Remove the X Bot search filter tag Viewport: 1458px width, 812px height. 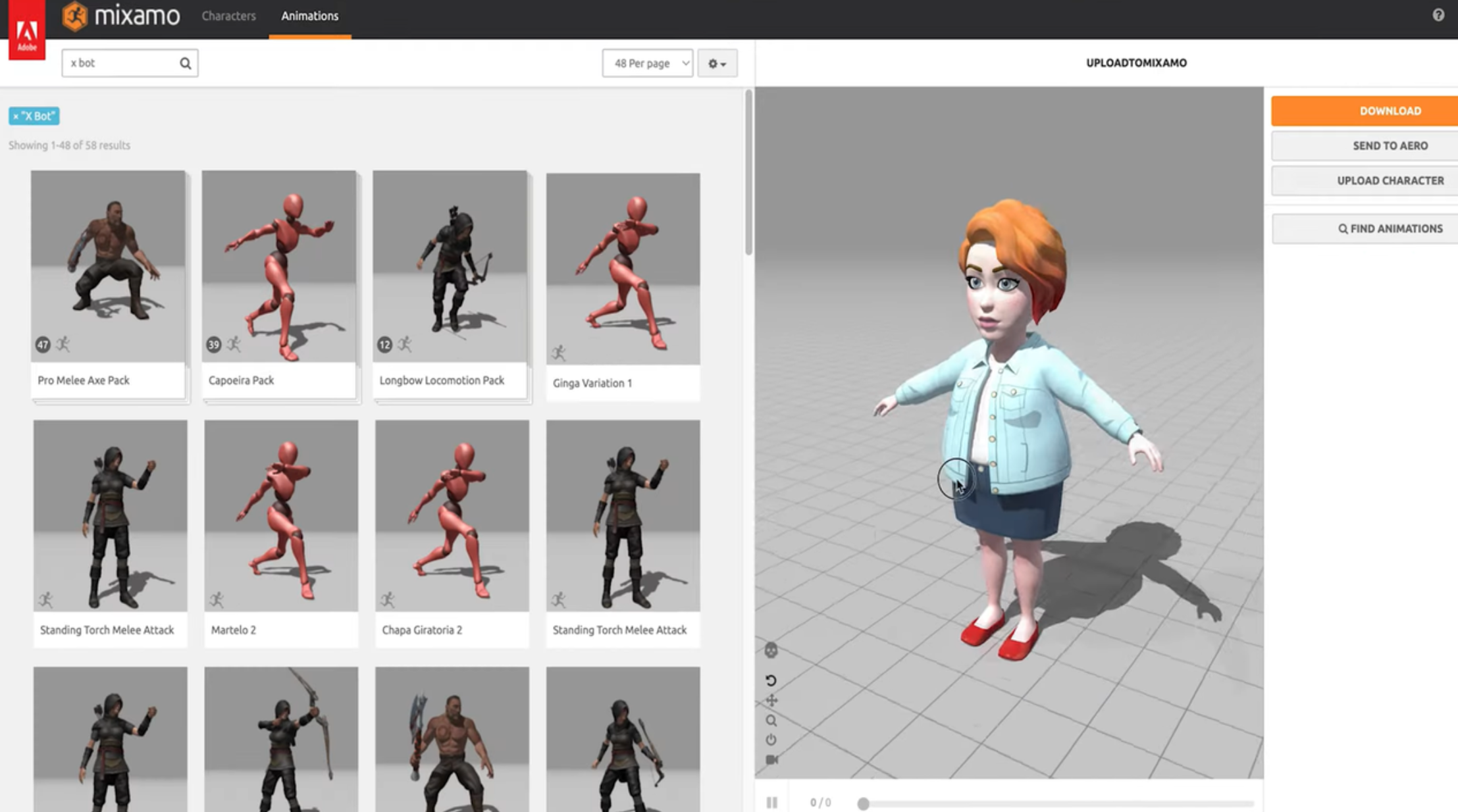pos(16,116)
